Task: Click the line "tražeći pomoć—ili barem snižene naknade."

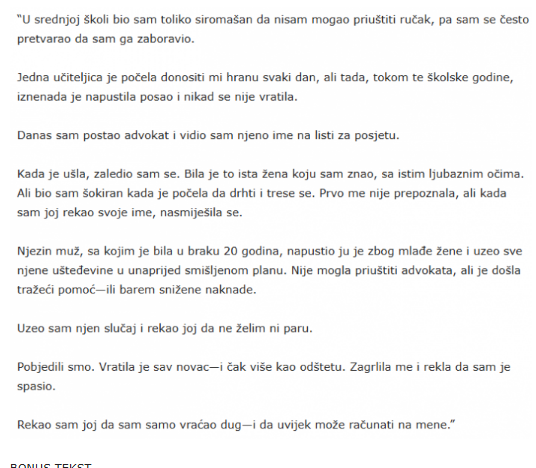Action: (136, 290)
